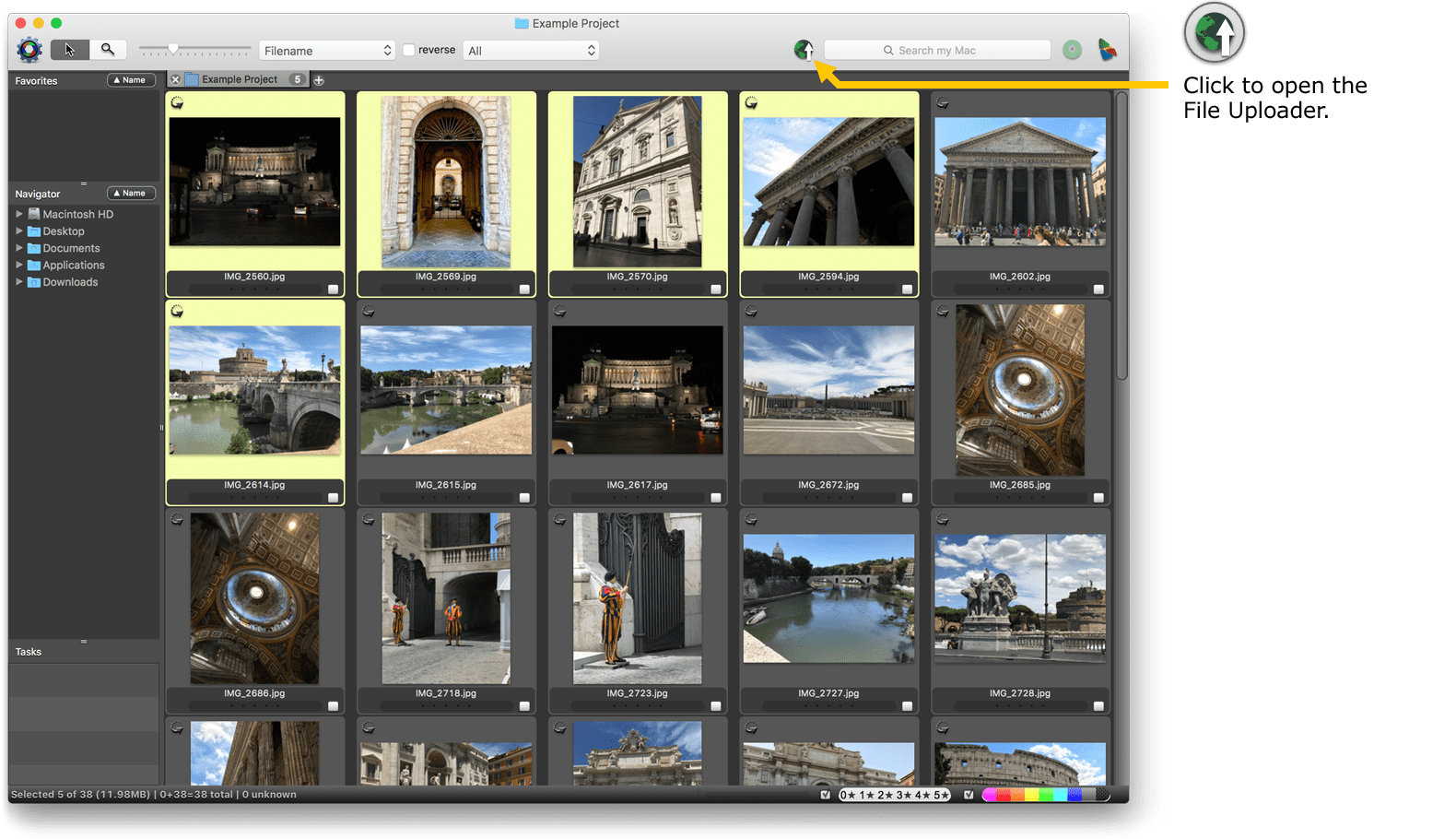Image resolution: width=1456 pixels, height=839 pixels.
Task: Toggle tag checkbox on IMG_2728.jpg
Action: [1098, 706]
